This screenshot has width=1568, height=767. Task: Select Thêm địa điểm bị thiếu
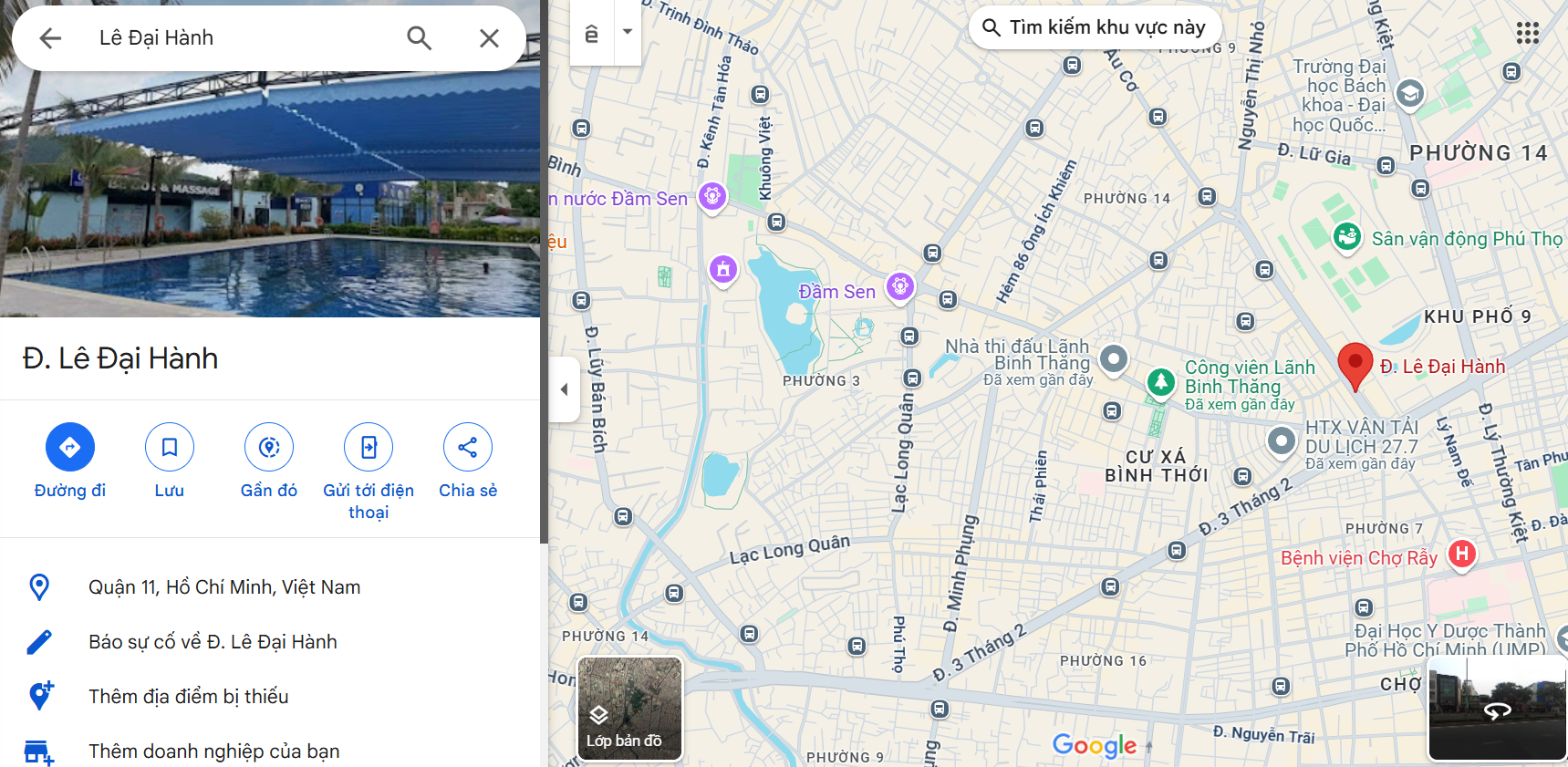click(x=270, y=697)
